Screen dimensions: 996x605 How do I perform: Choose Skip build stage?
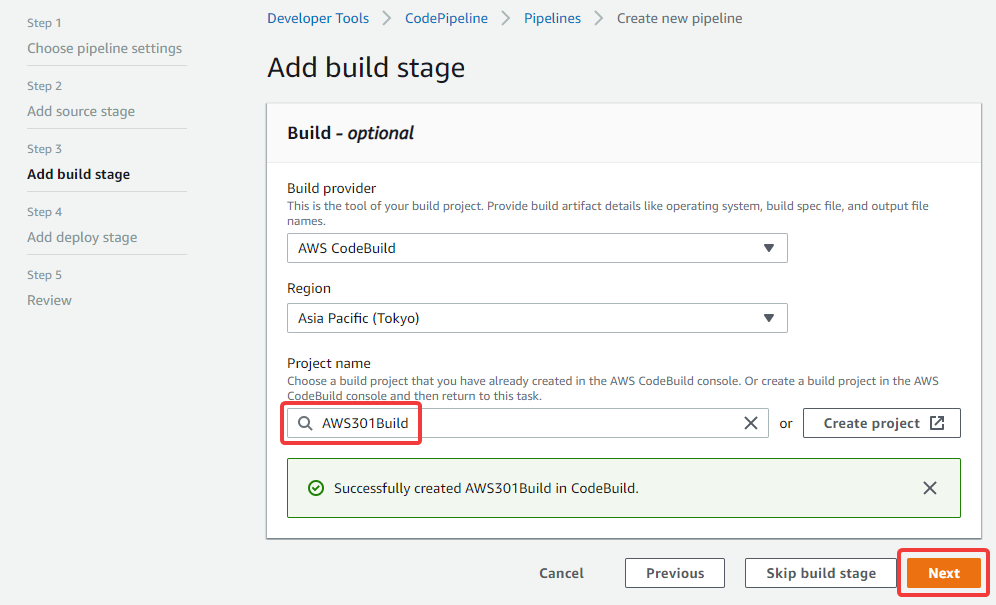click(821, 573)
